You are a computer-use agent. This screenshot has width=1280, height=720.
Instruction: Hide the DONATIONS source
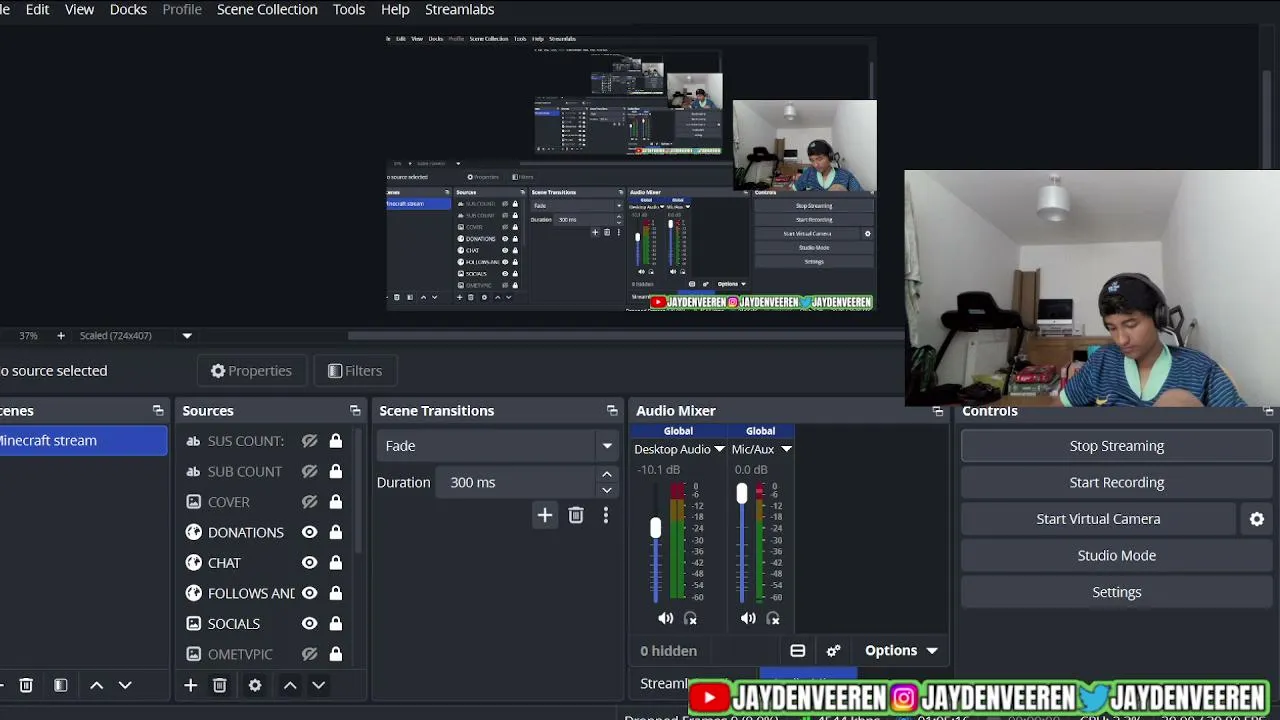310,532
